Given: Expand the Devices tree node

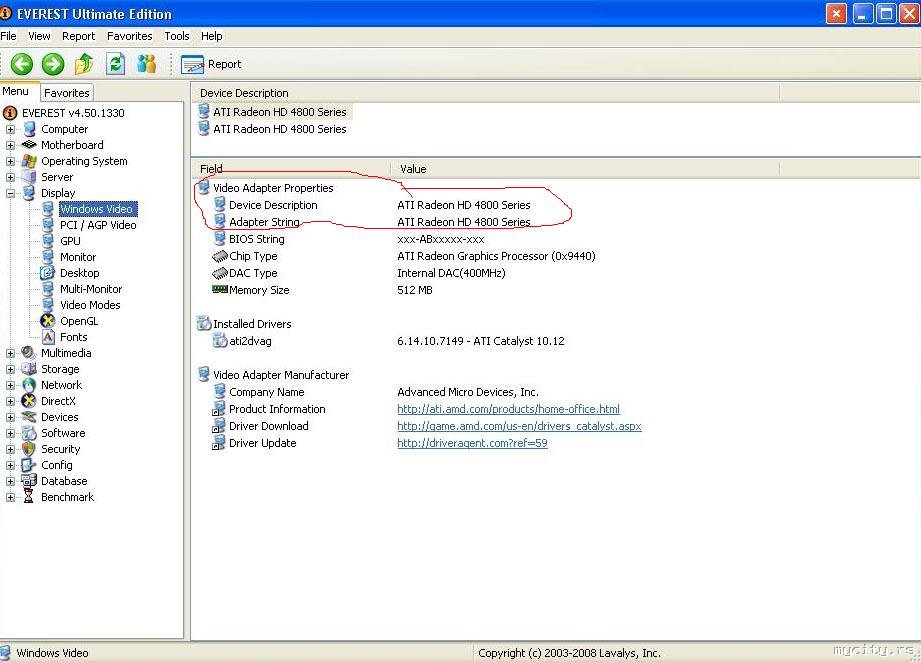Looking at the screenshot, I should (x=10, y=417).
